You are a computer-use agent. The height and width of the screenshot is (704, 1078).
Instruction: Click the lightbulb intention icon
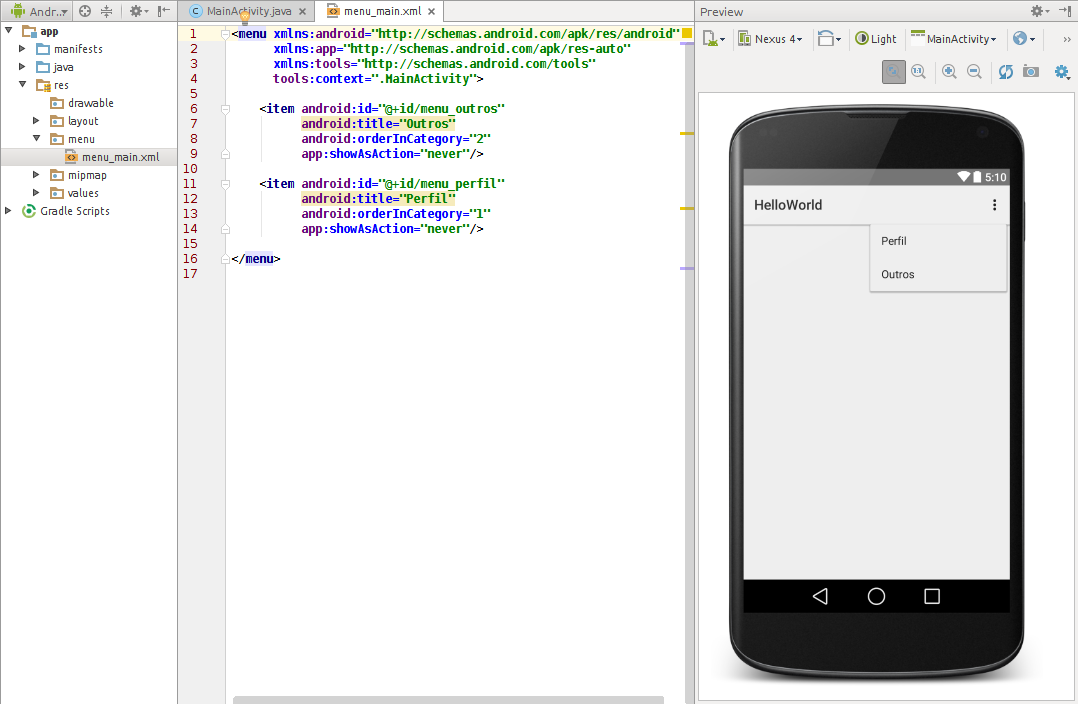(244, 18)
